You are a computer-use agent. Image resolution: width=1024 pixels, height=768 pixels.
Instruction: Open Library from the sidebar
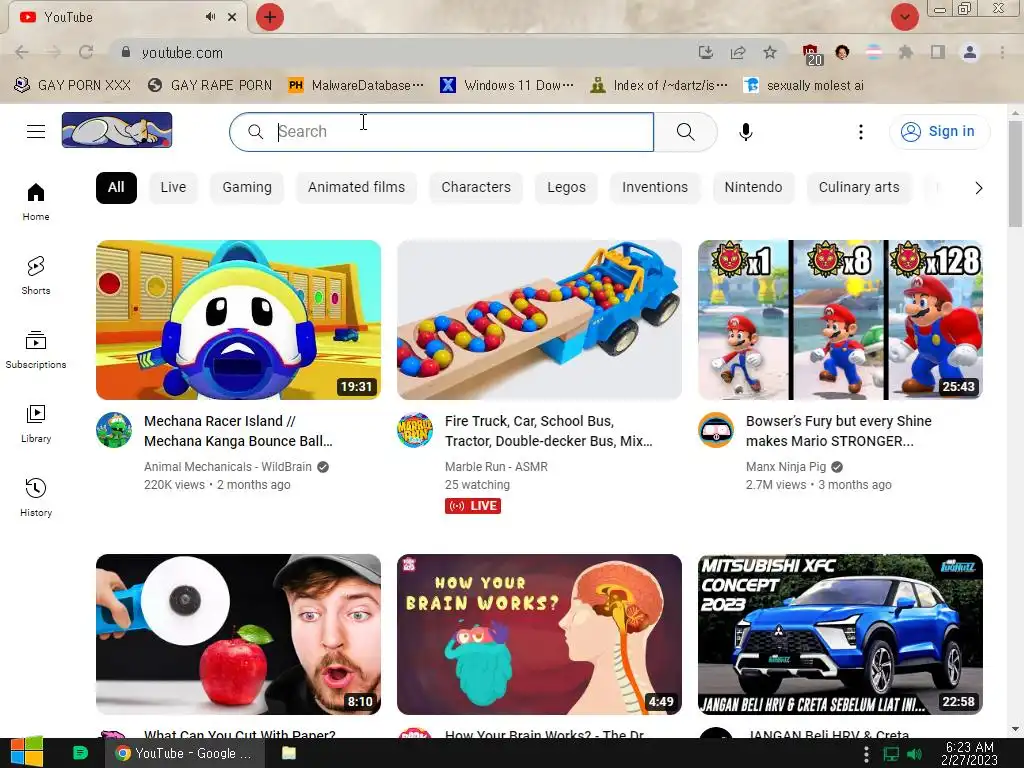tap(36, 424)
